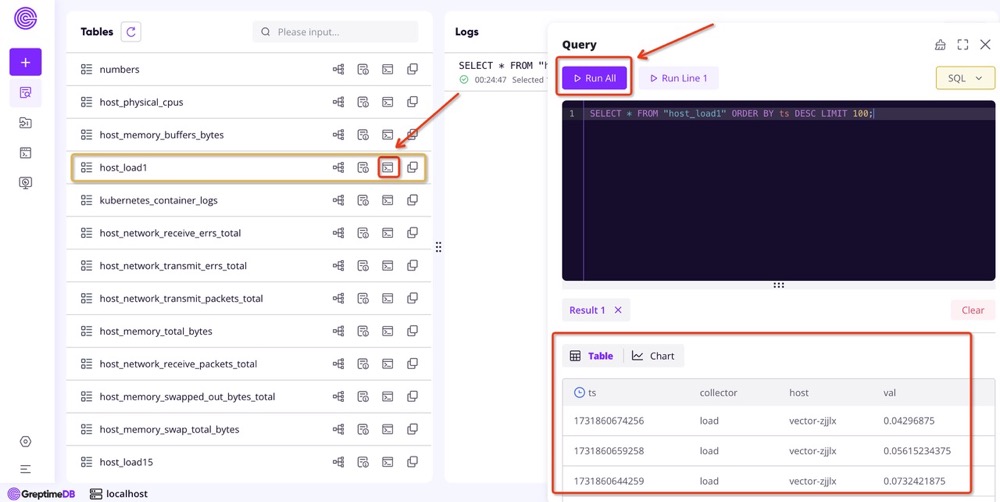Expand the Query panel to fullscreen
This screenshot has height=502, width=1000.
click(x=963, y=45)
